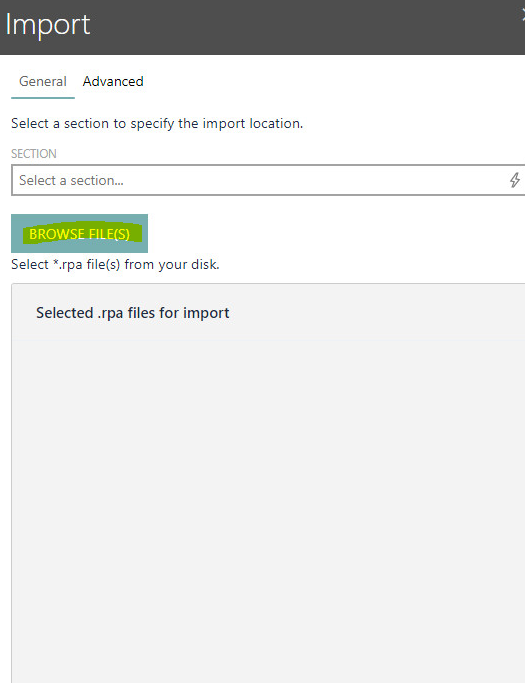This screenshot has width=525, height=683.
Task: Click the Import dialog title
Action: click(x=47, y=25)
